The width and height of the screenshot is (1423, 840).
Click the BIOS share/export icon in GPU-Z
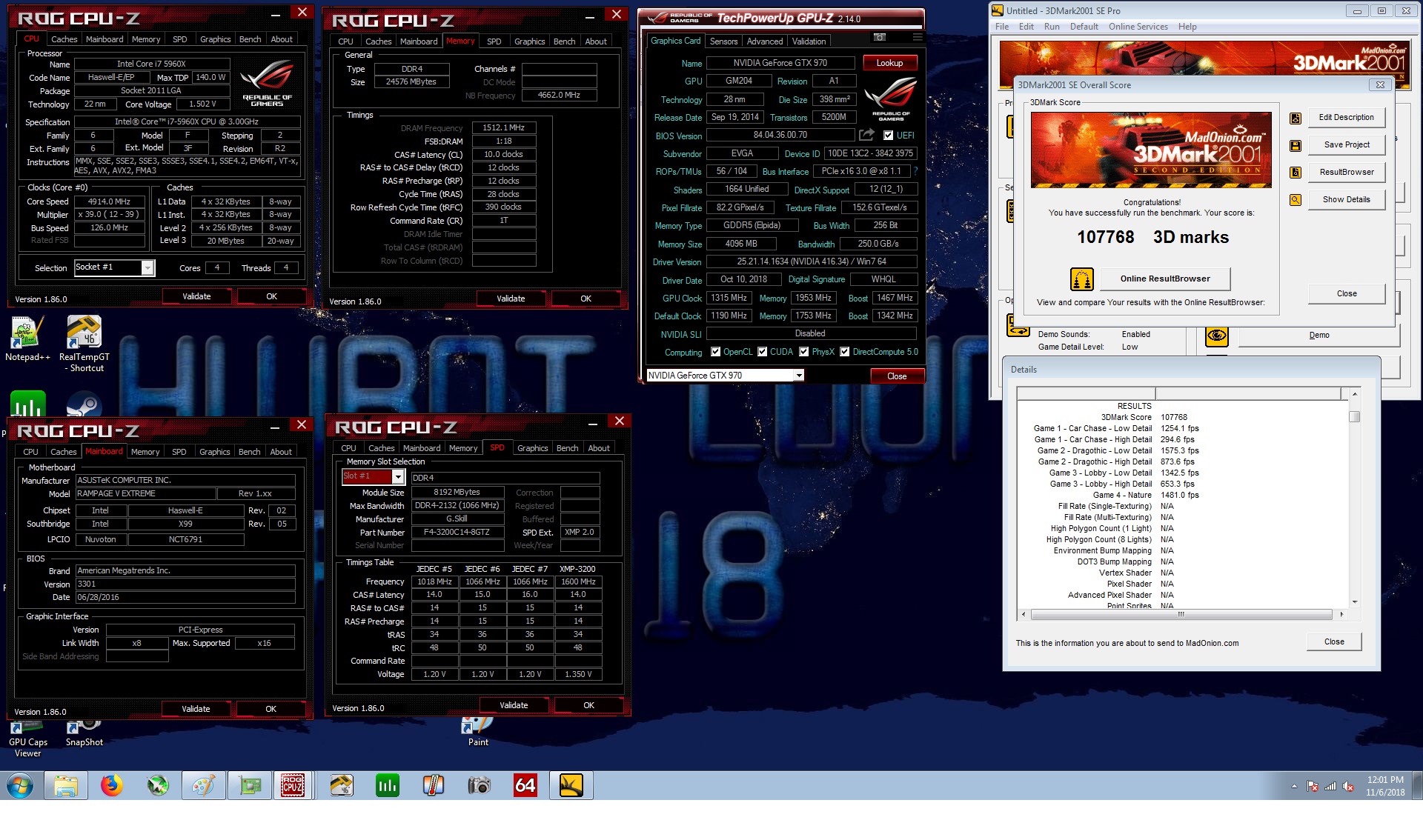click(x=866, y=135)
